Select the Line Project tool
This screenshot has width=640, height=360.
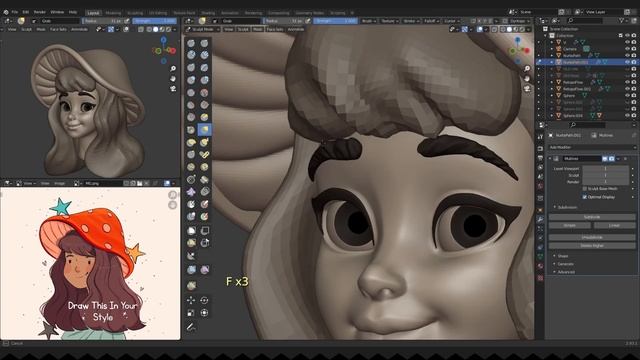click(x=191, y=256)
